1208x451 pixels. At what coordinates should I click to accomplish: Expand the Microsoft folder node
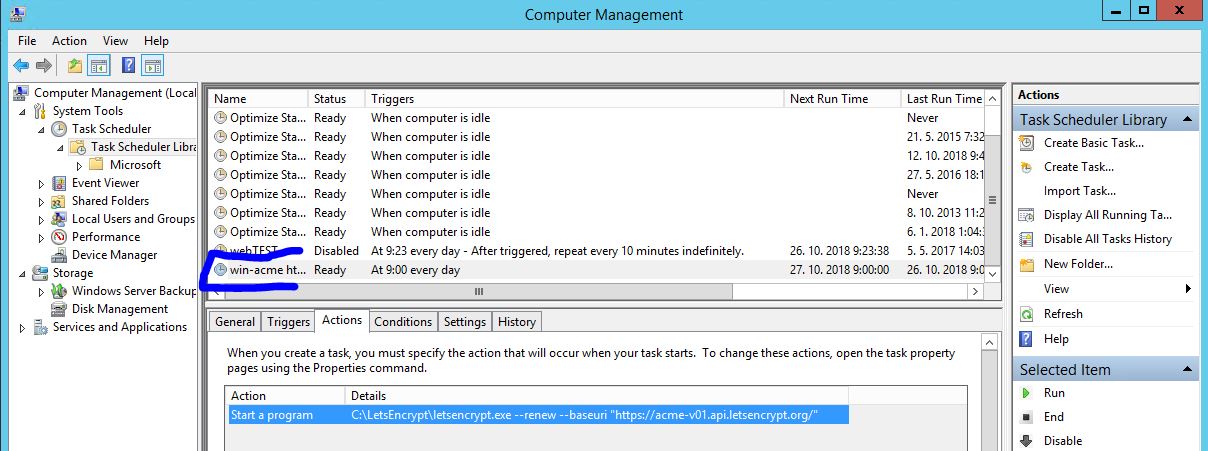coord(79,165)
